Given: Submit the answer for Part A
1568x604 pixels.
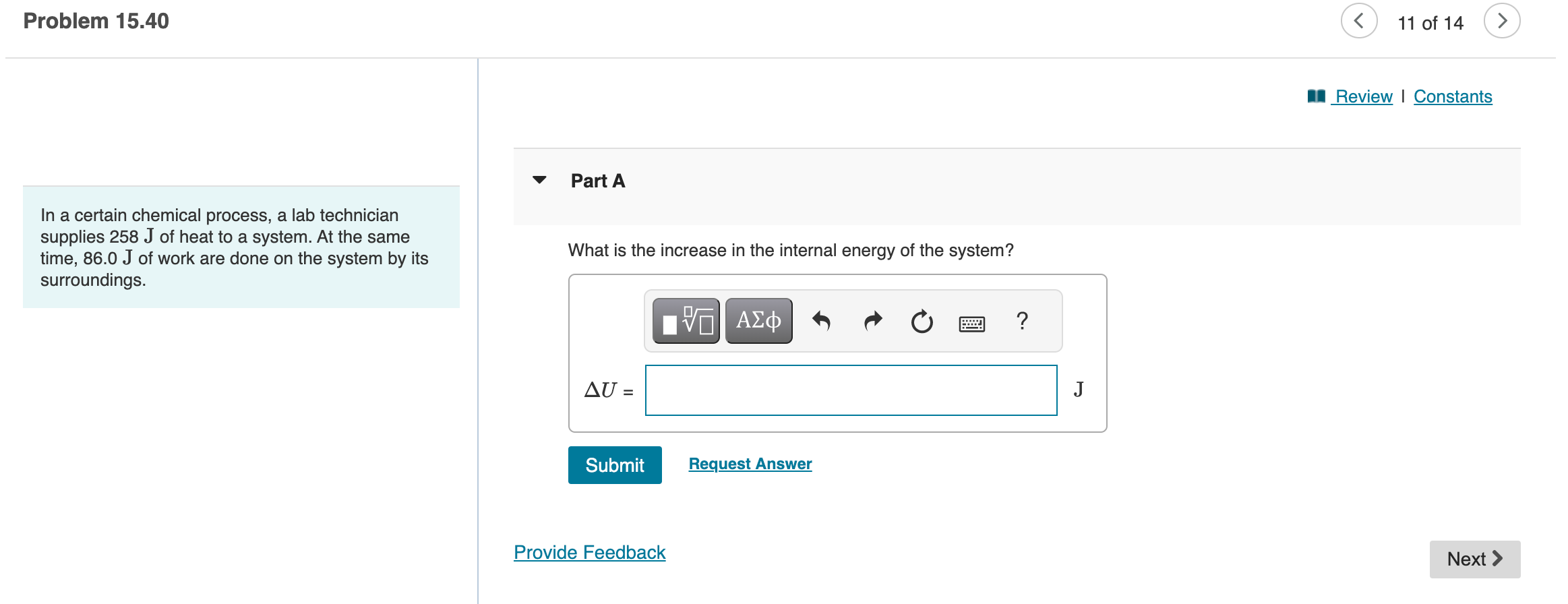Looking at the screenshot, I should tap(614, 464).
